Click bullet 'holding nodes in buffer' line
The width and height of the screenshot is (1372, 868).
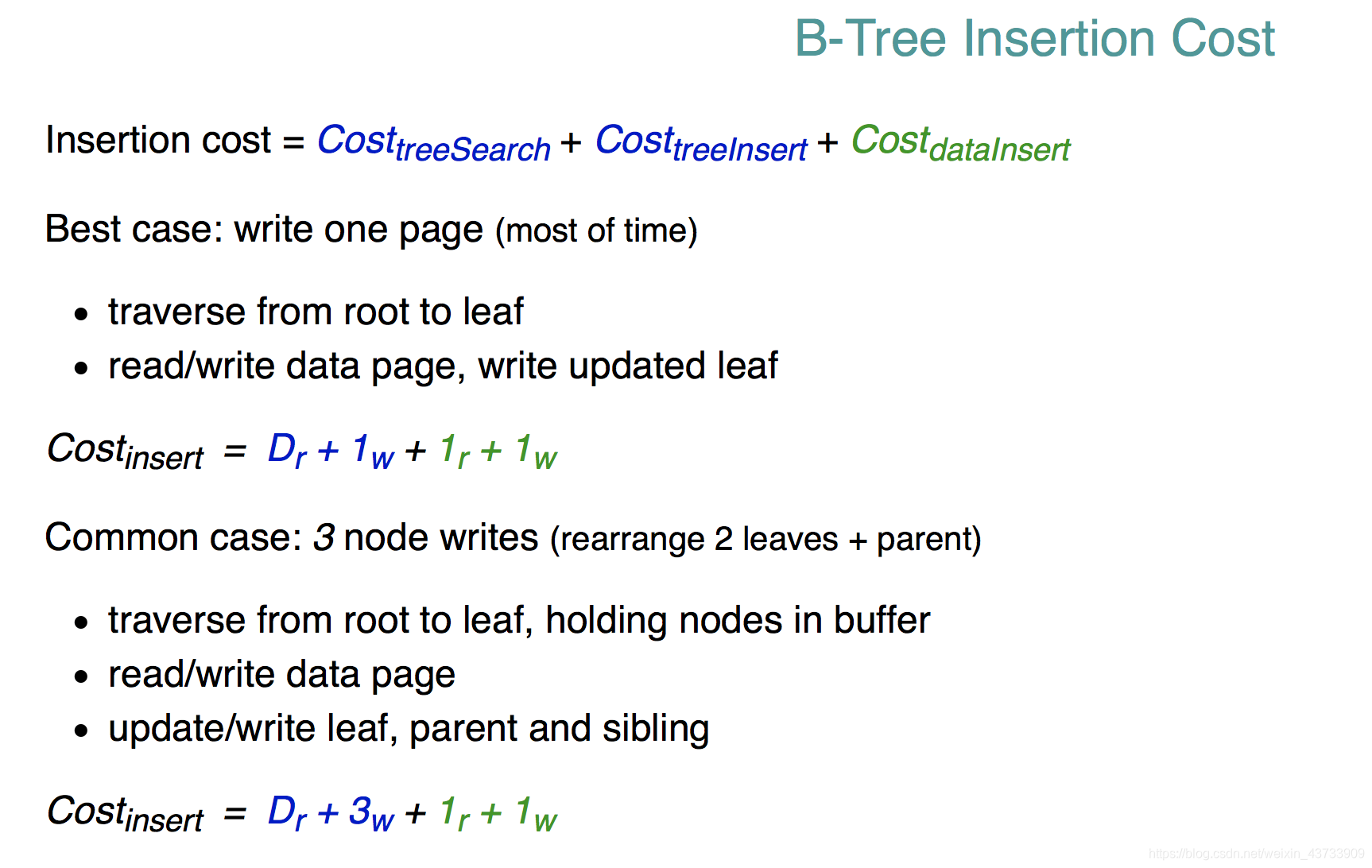(519, 620)
